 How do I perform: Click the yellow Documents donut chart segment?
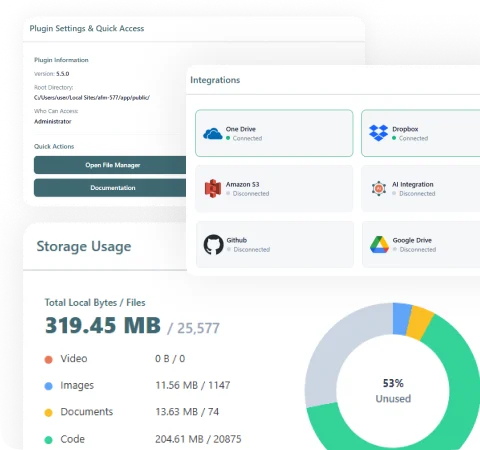click(419, 323)
